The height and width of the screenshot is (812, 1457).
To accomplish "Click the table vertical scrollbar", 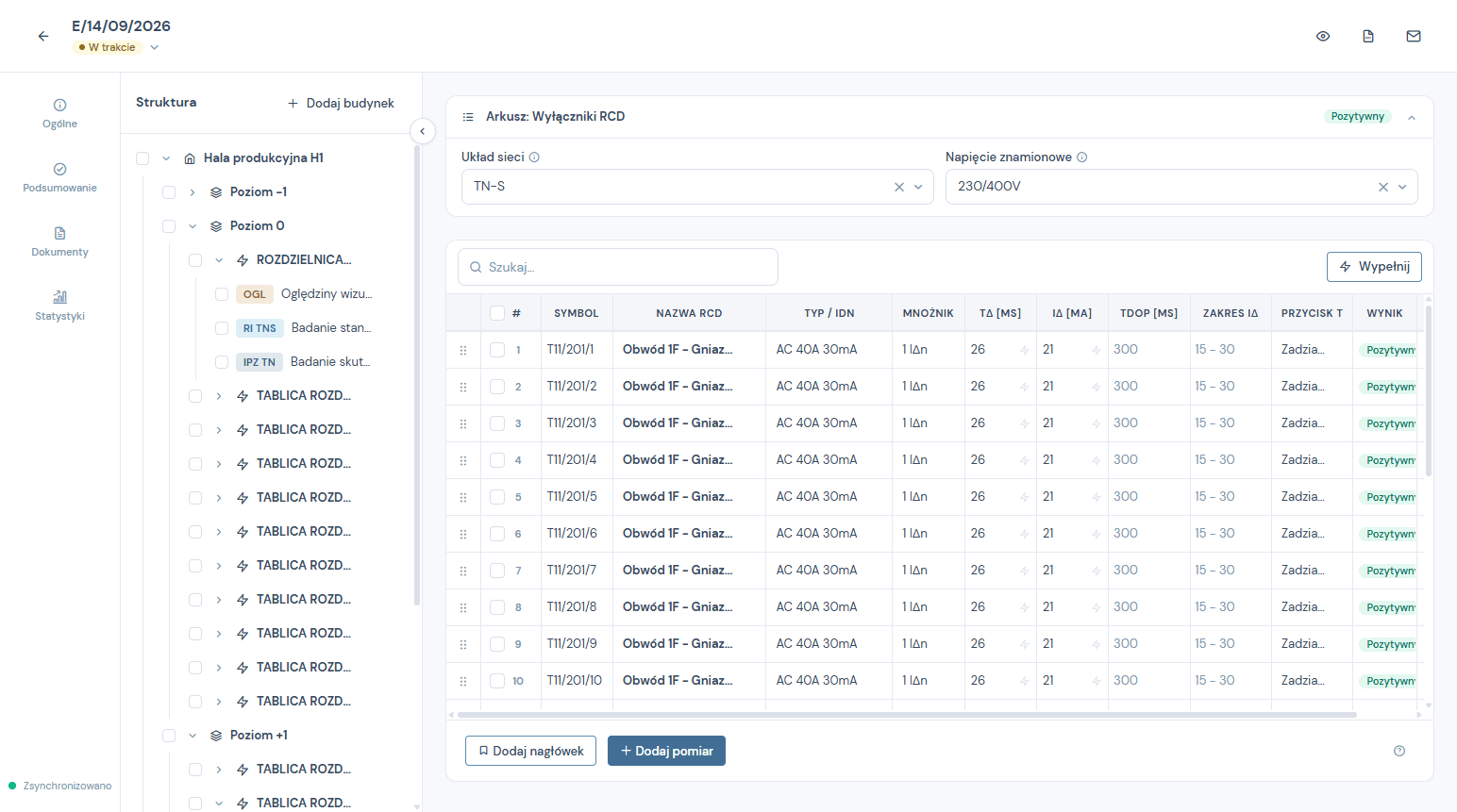I will pyautogui.click(x=1429, y=390).
